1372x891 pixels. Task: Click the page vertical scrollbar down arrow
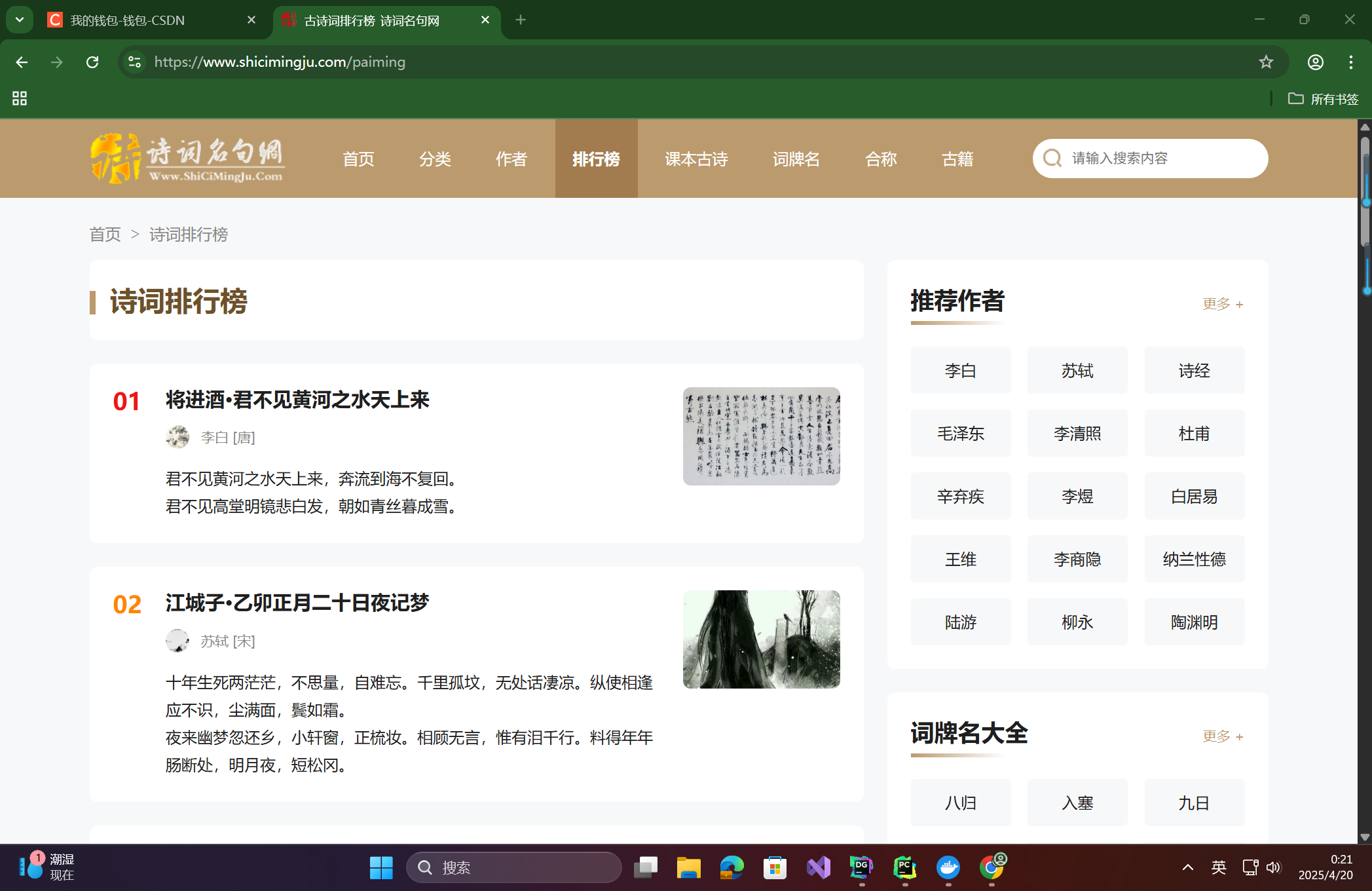click(1365, 837)
